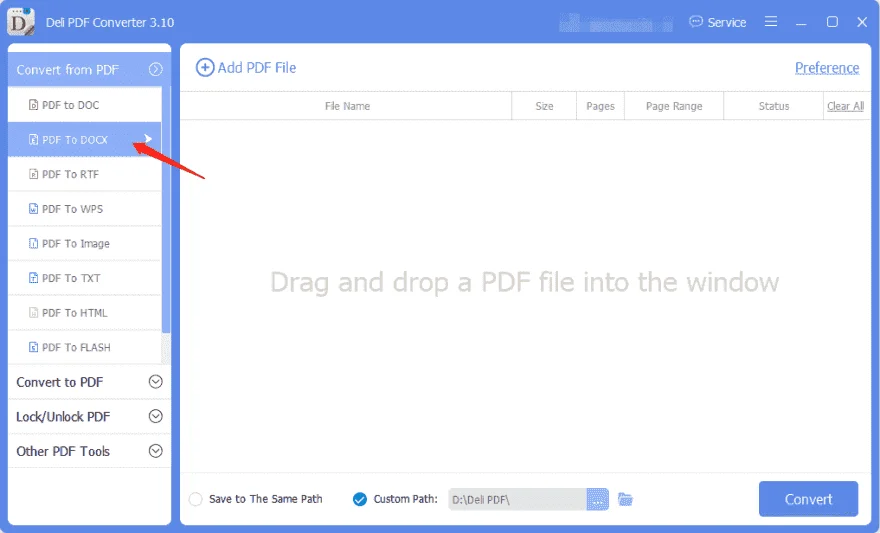Collapse the Convert from PDF section

155,69
